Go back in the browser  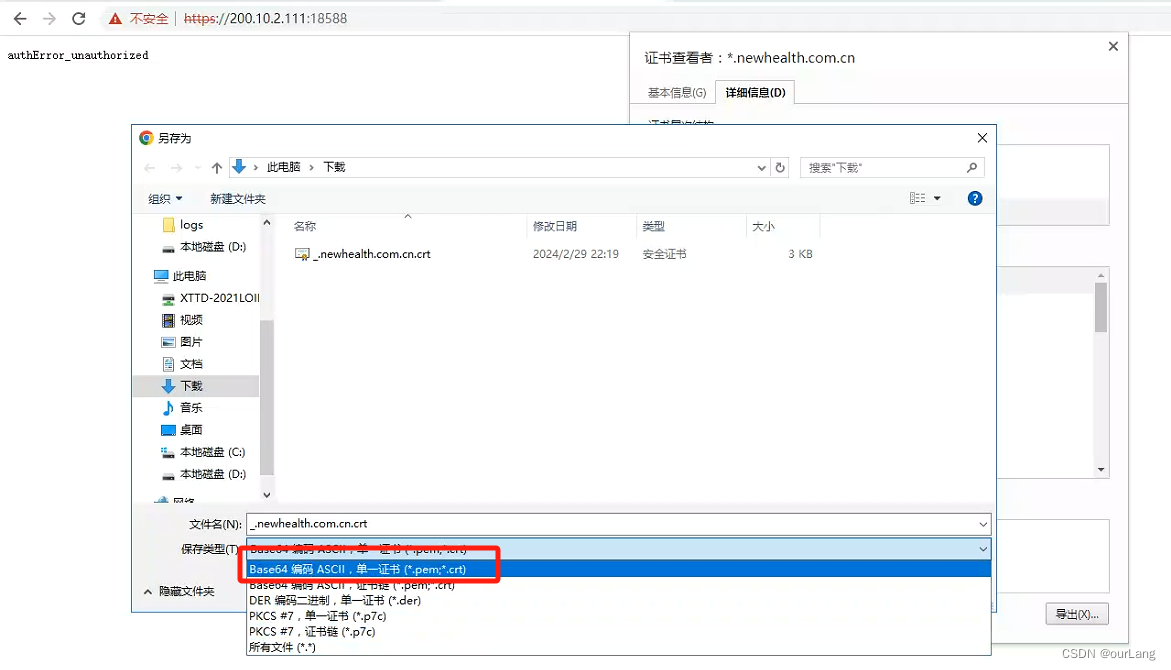click(x=20, y=19)
